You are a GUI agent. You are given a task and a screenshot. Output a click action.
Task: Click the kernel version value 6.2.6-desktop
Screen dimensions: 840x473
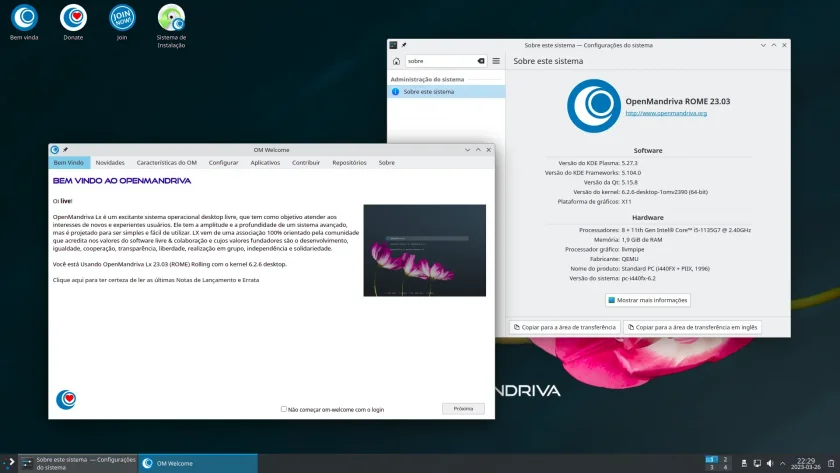click(x=664, y=192)
